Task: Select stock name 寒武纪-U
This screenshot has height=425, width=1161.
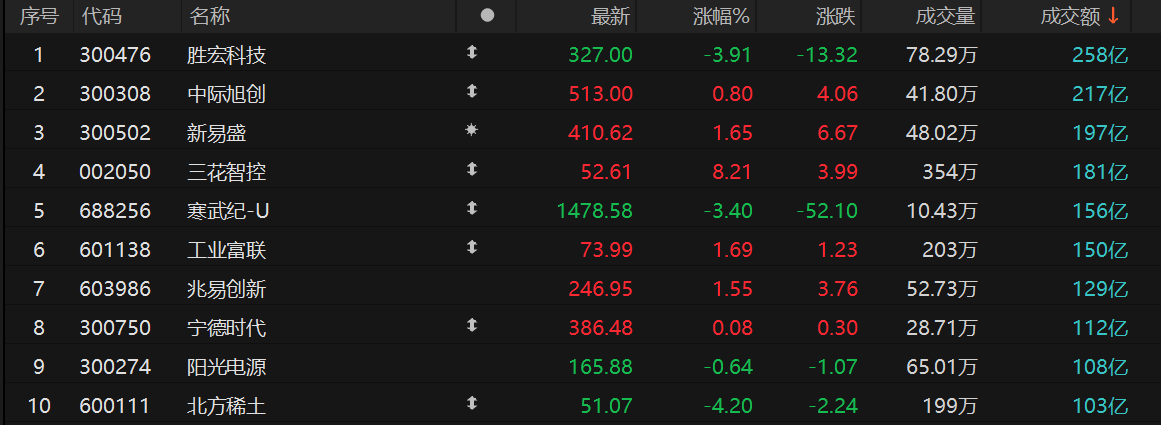Action: click(228, 211)
